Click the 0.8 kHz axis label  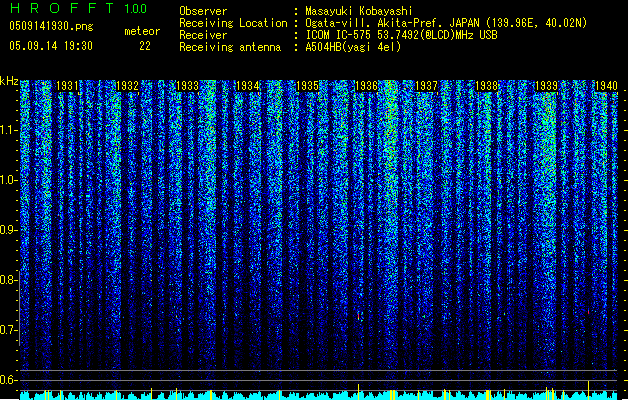point(9,280)
